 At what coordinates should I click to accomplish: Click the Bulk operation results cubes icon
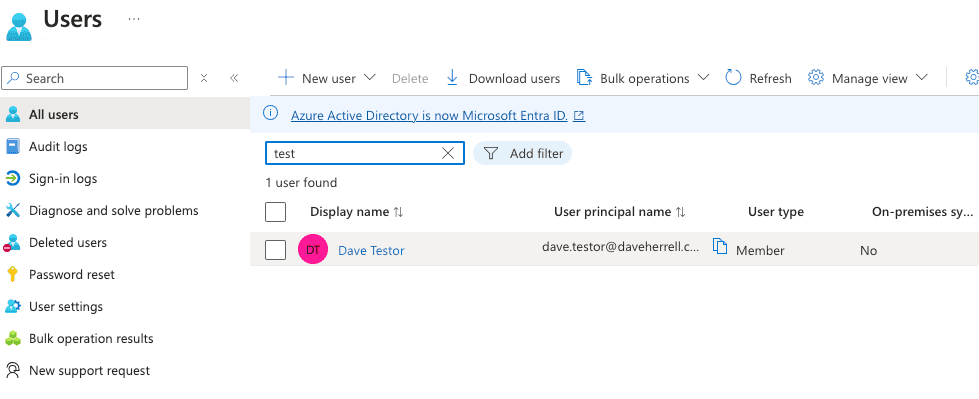(x=12, y=338)
